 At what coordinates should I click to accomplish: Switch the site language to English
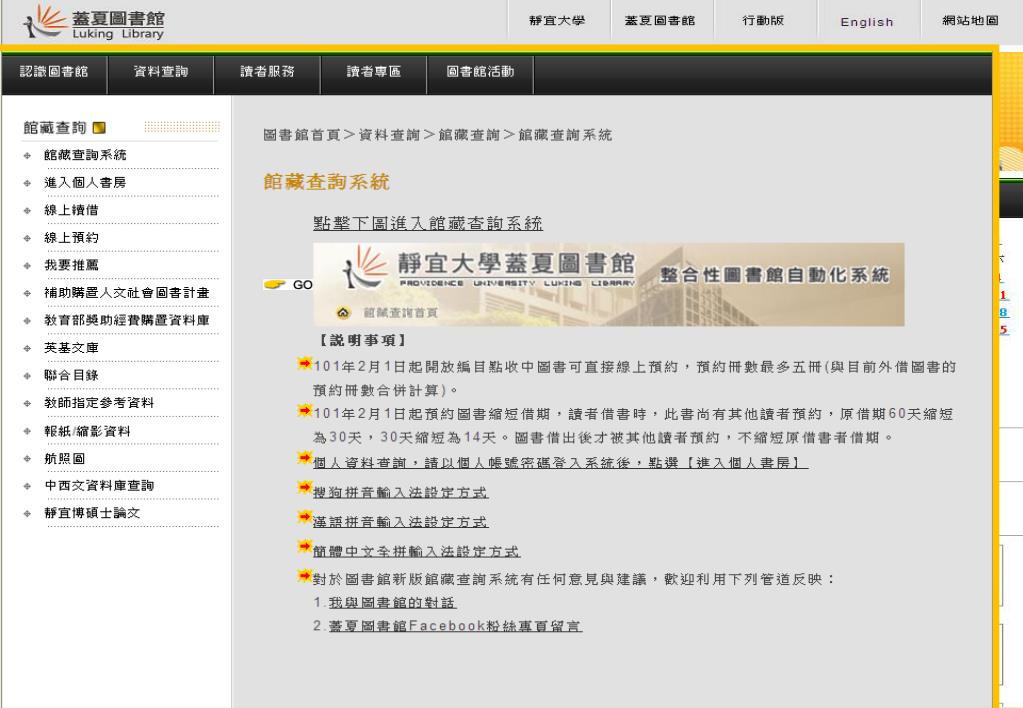click(x=866, y=22)
